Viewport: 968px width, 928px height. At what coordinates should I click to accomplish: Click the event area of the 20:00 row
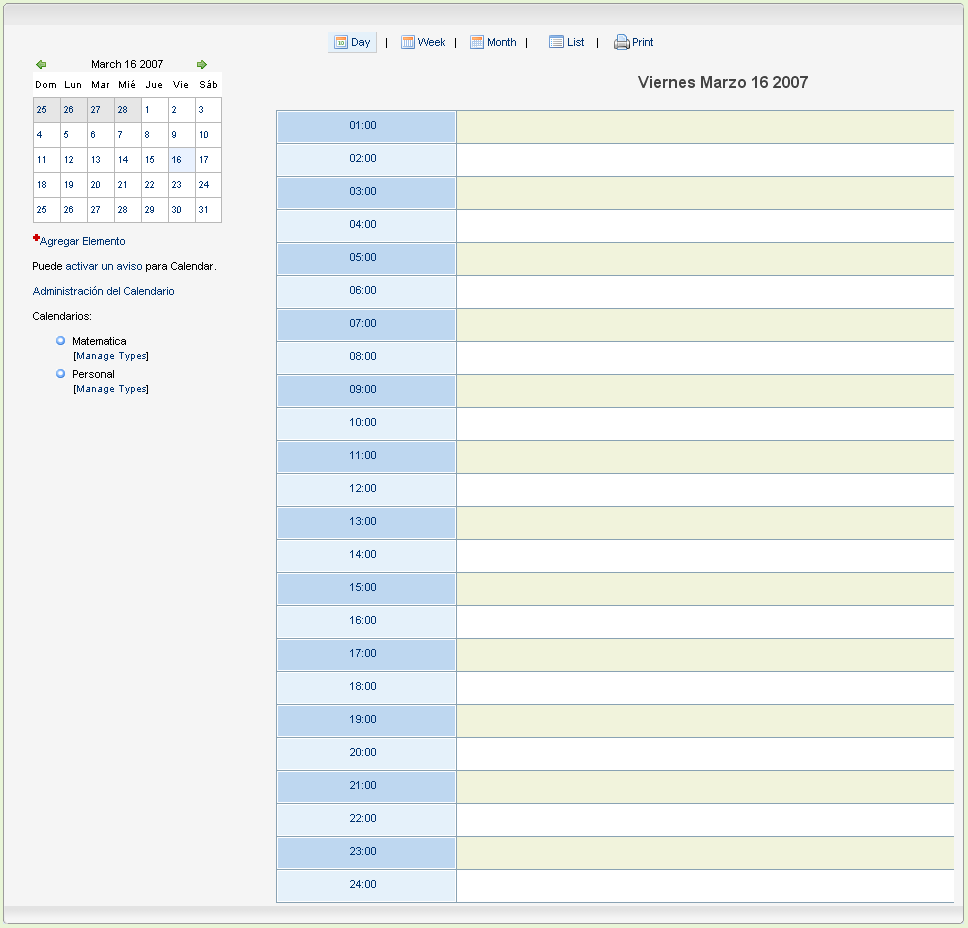pos(705,753)
